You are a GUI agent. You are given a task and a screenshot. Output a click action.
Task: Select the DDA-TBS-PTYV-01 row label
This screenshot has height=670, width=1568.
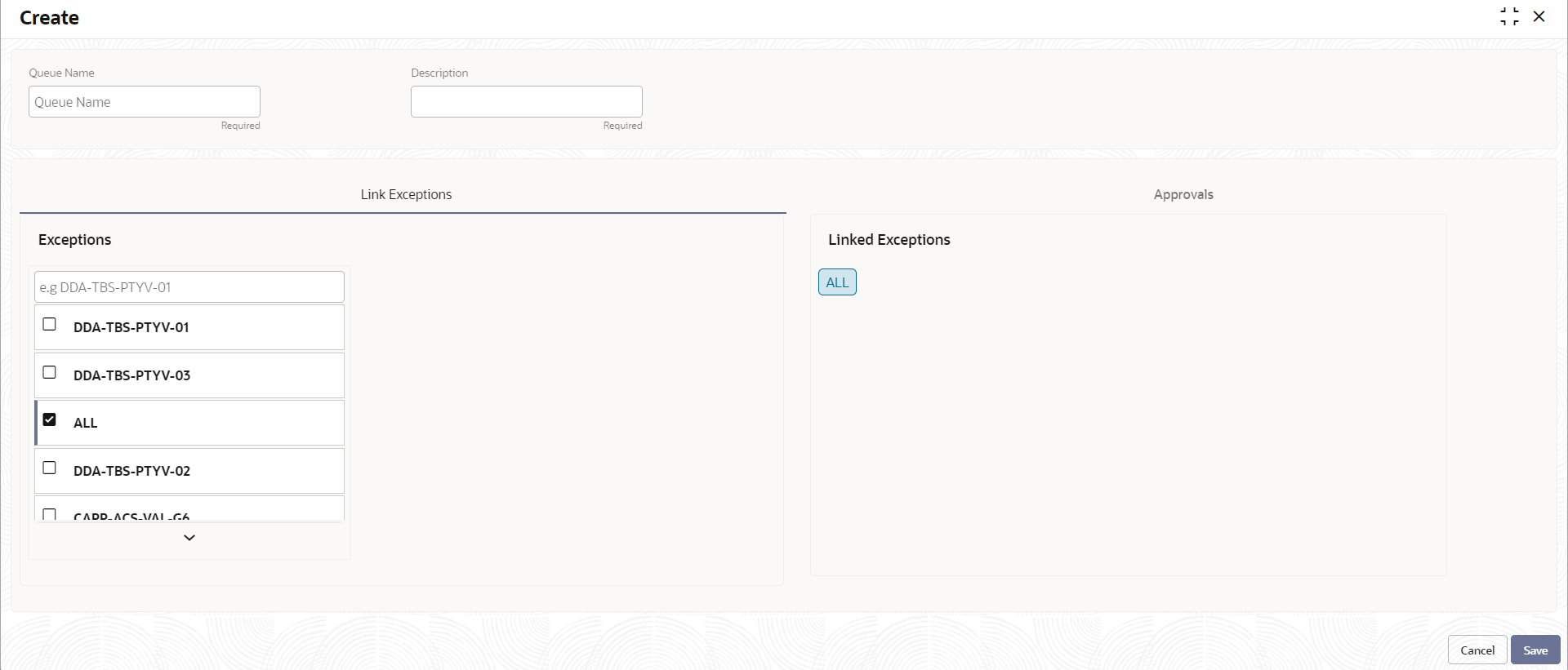[131, 327]
